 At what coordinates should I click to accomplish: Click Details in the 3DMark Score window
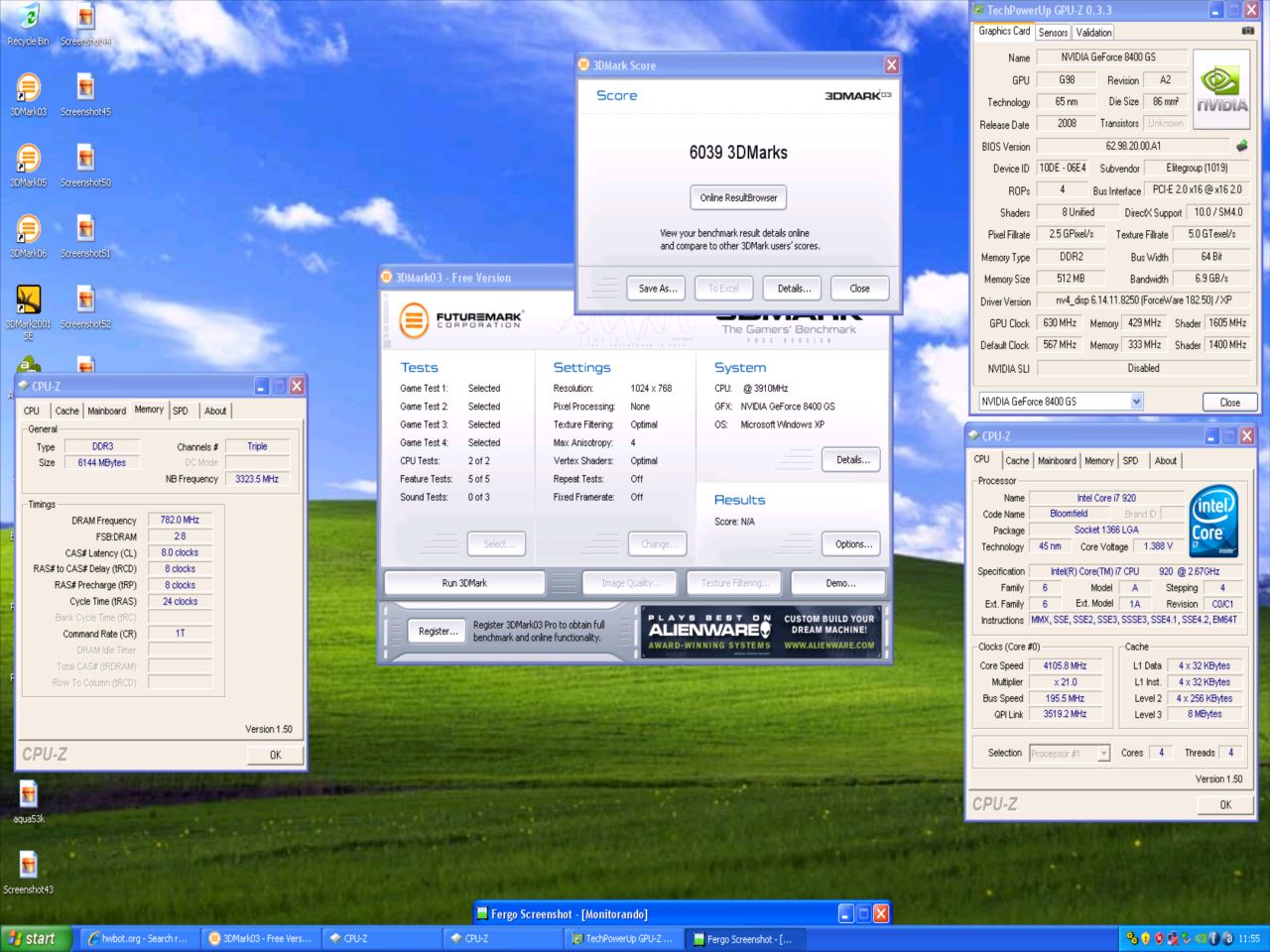pos(793,289)
